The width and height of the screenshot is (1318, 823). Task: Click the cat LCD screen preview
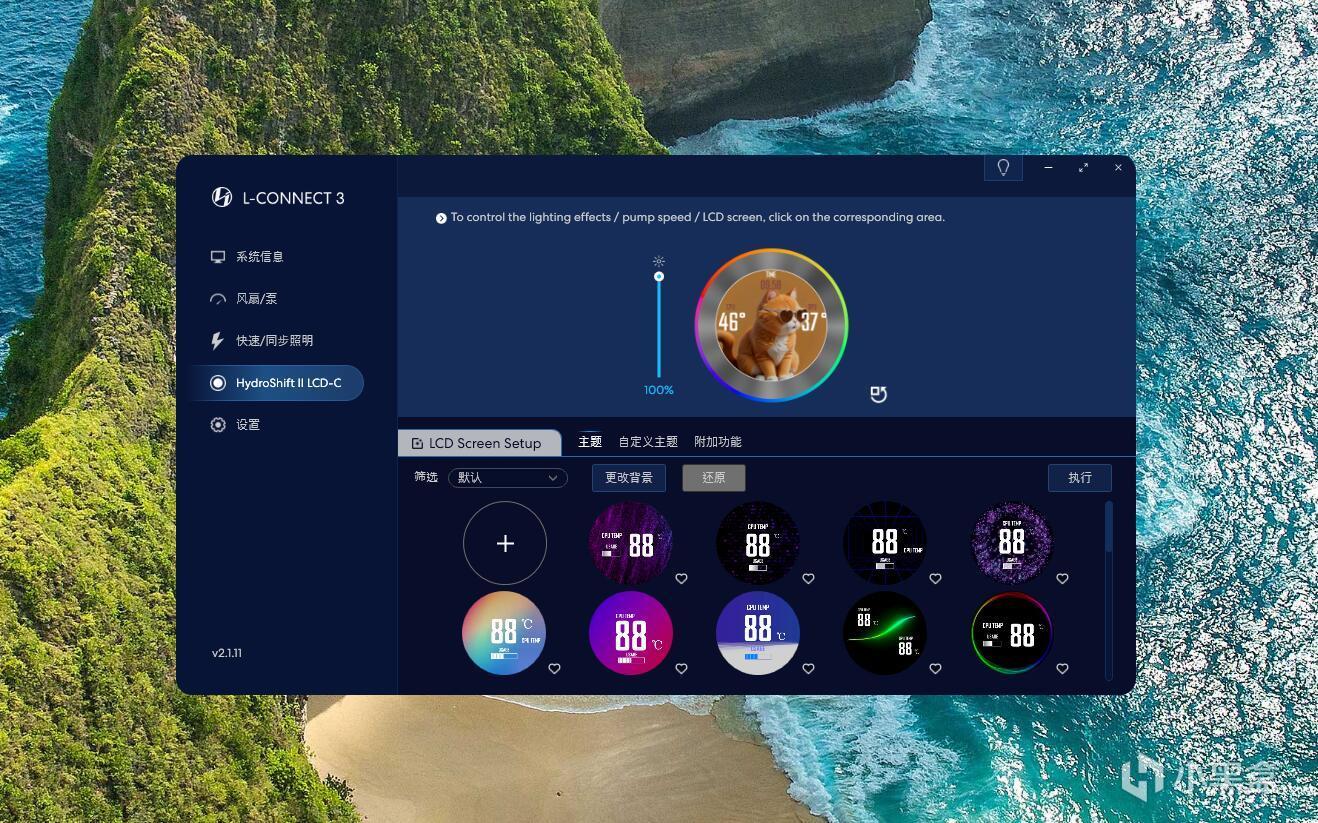tap(771, 325)
